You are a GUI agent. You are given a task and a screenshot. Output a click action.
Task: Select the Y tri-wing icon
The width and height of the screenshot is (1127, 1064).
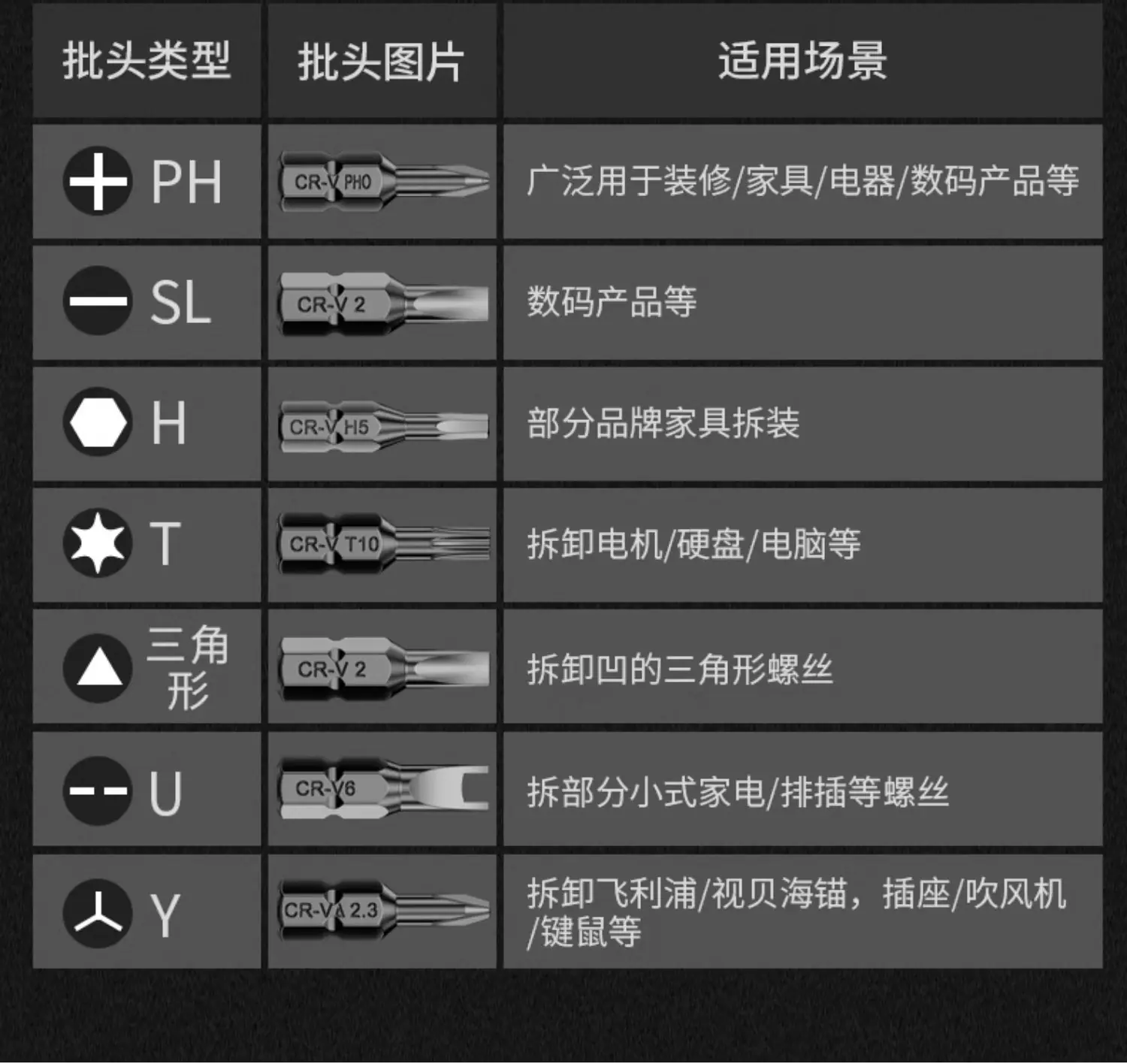coord(97,913)
